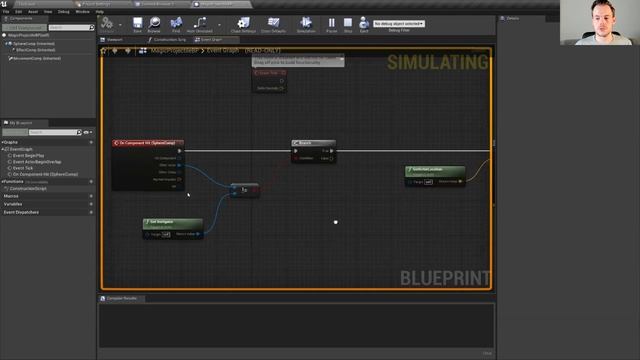This screenshot has width=640, height=360.
Task: Click the Add Component button
Action: pos(24,27)
